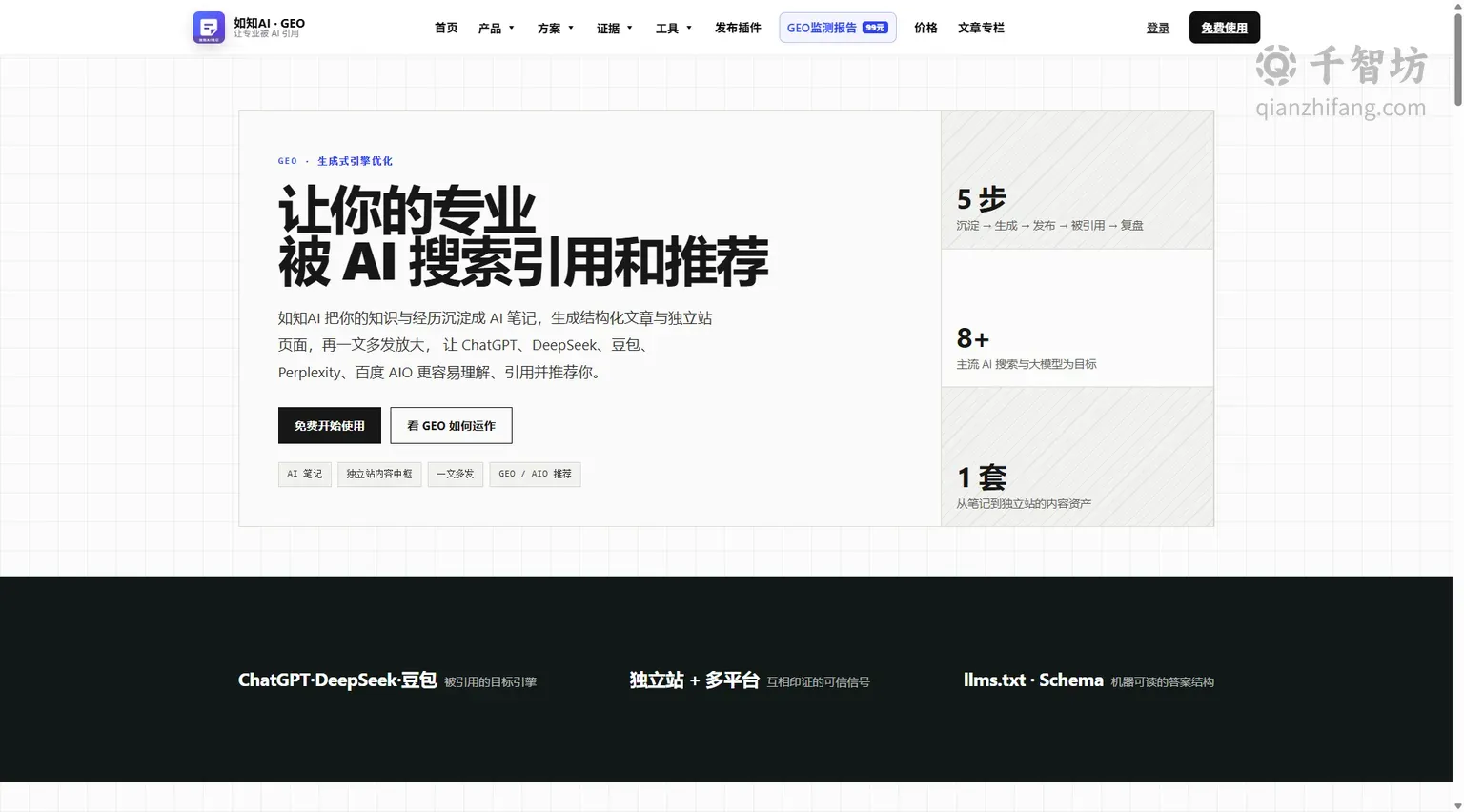Go to the 价格 page
1464x812 pixels.
click(925, 28)
